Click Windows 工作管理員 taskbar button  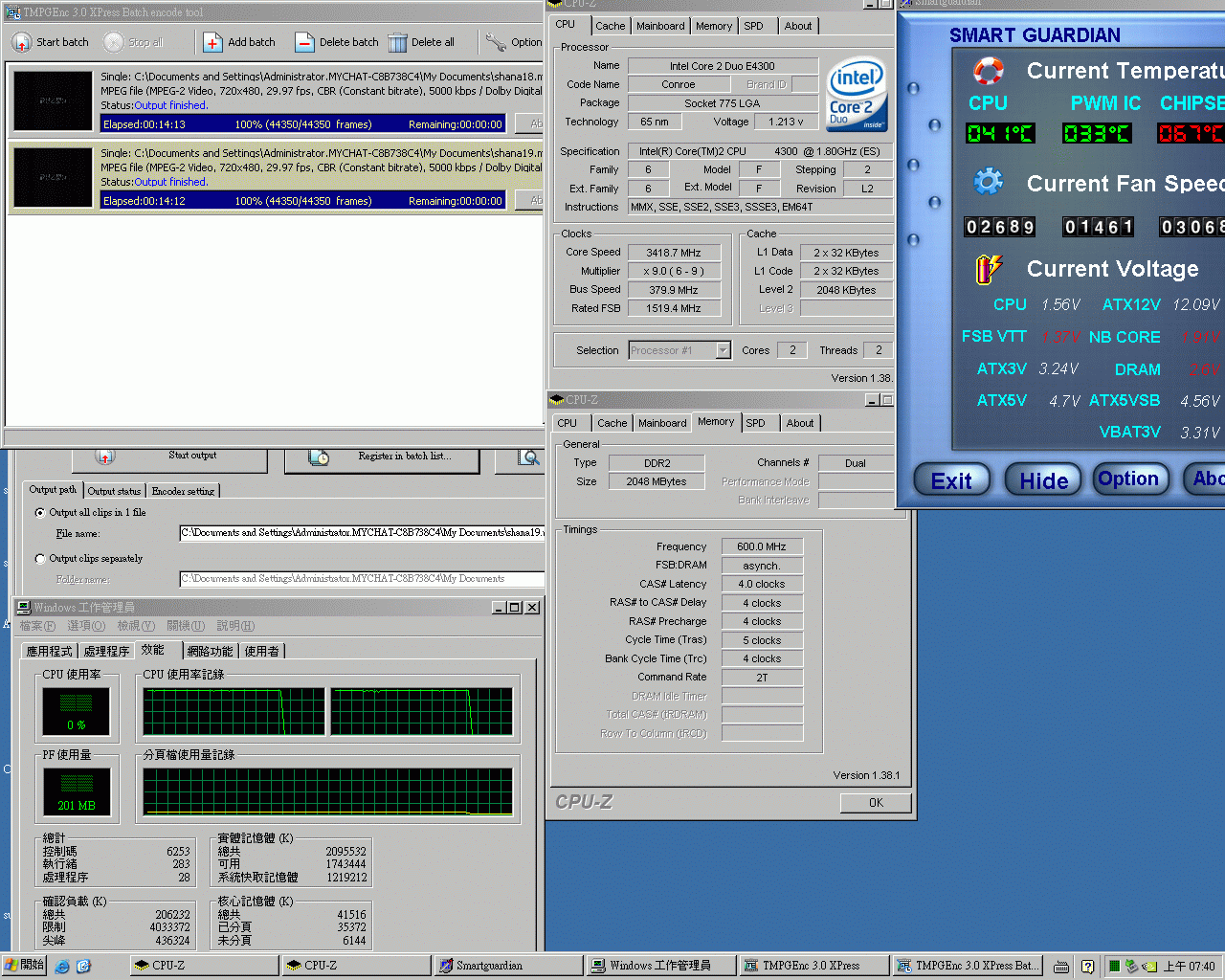click(x=660, y=966)
